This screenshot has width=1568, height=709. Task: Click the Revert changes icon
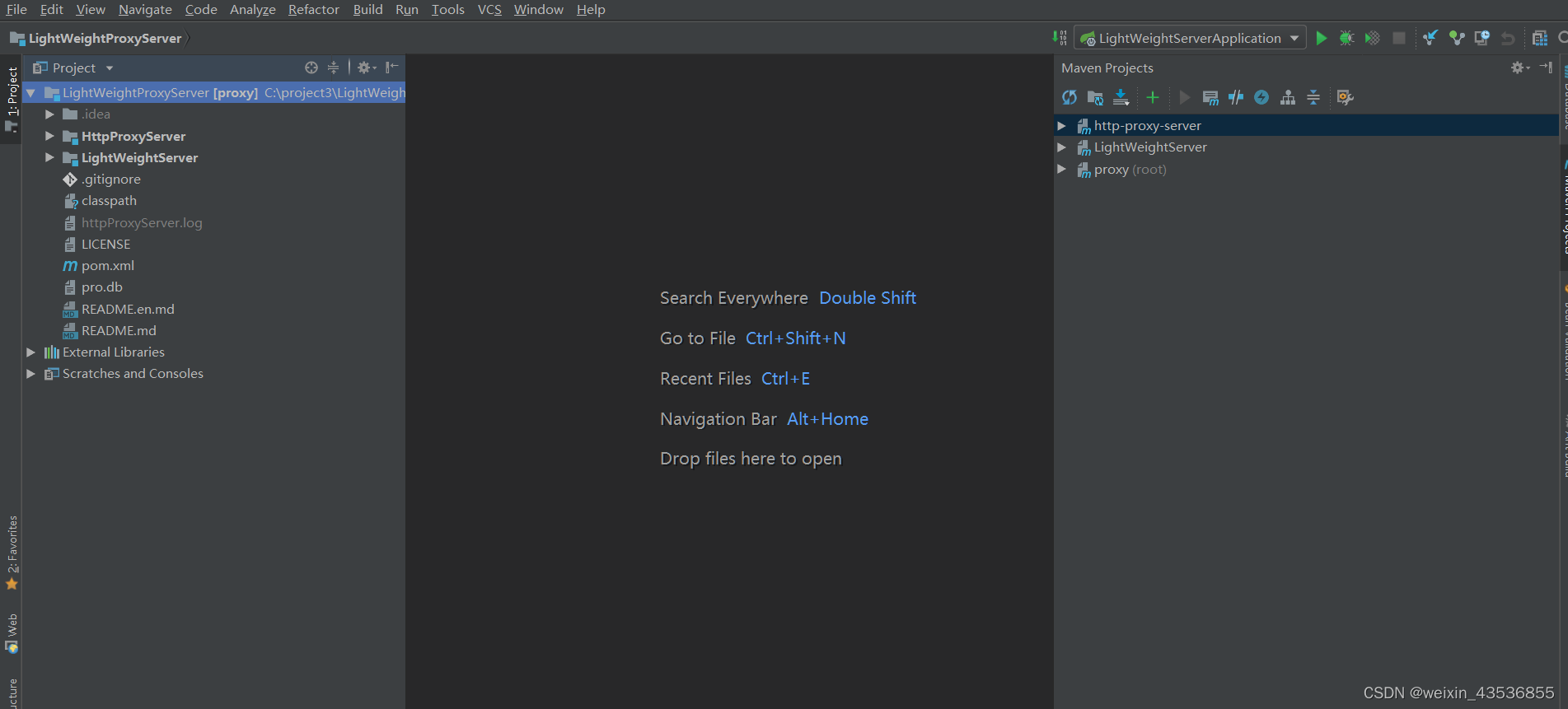1508,38
